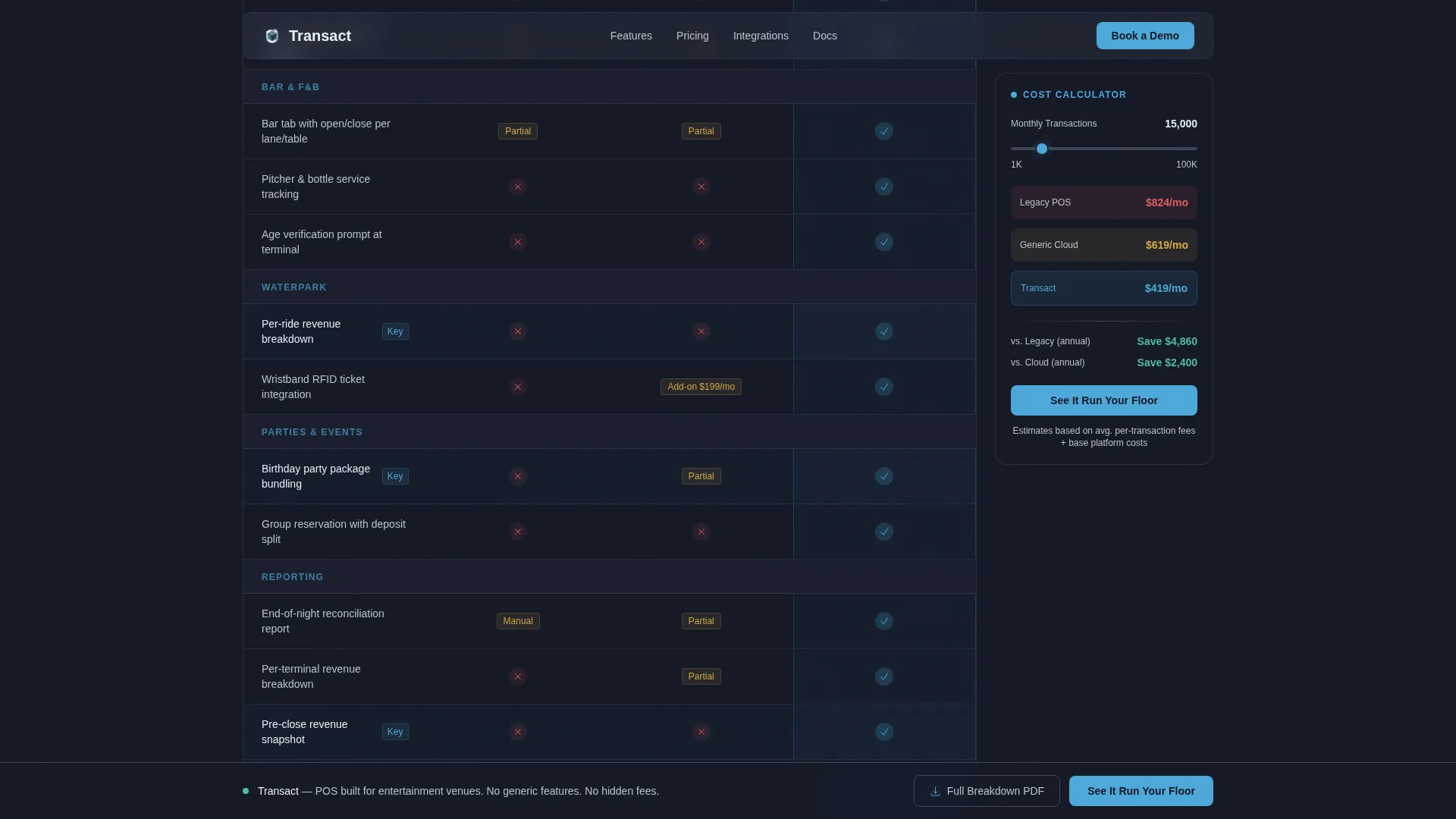Click the Transact brand name in header
The height and width of the screenshot is (819, 1456).
[320, 36]
